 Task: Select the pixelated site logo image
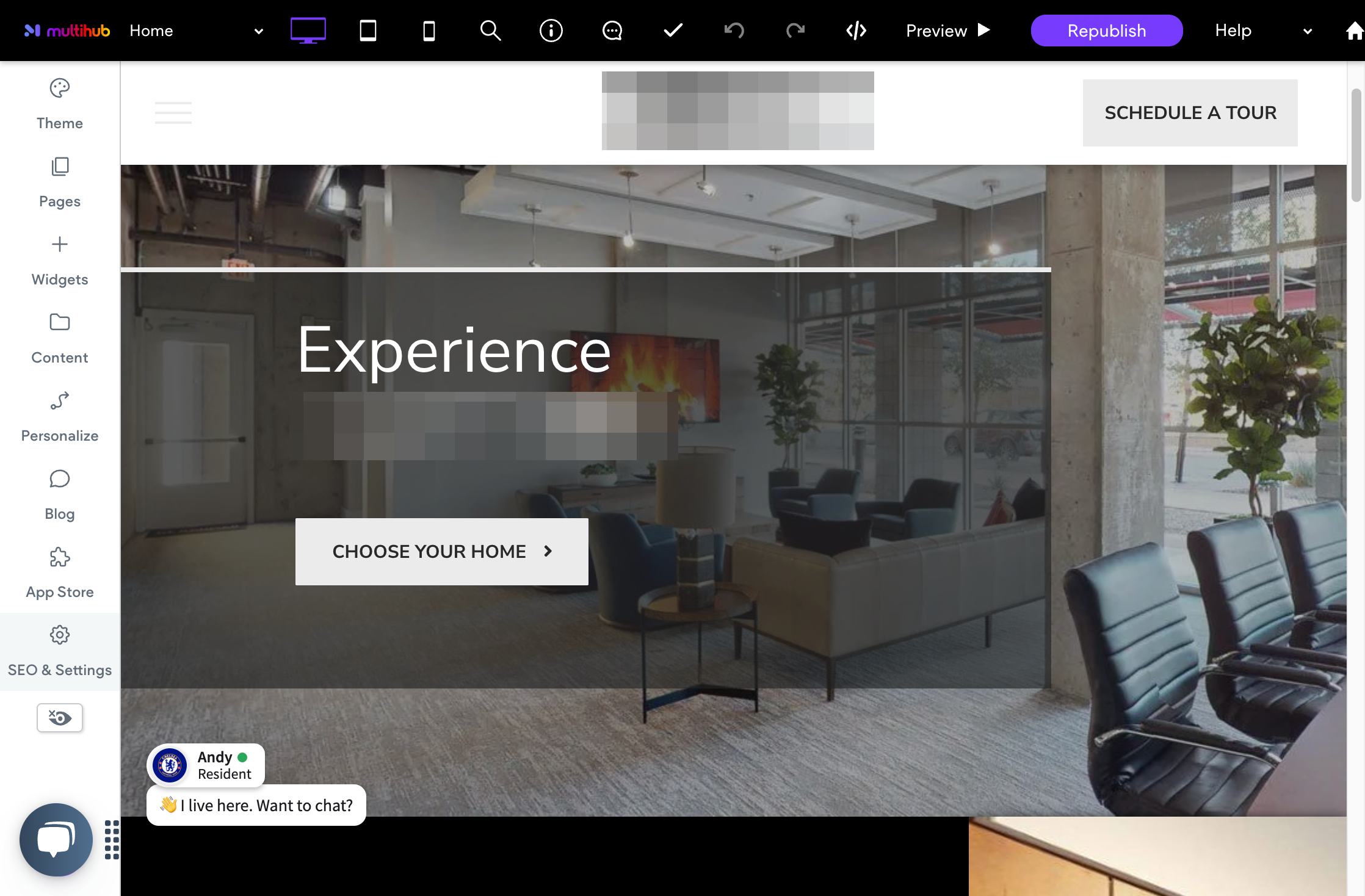738,110
